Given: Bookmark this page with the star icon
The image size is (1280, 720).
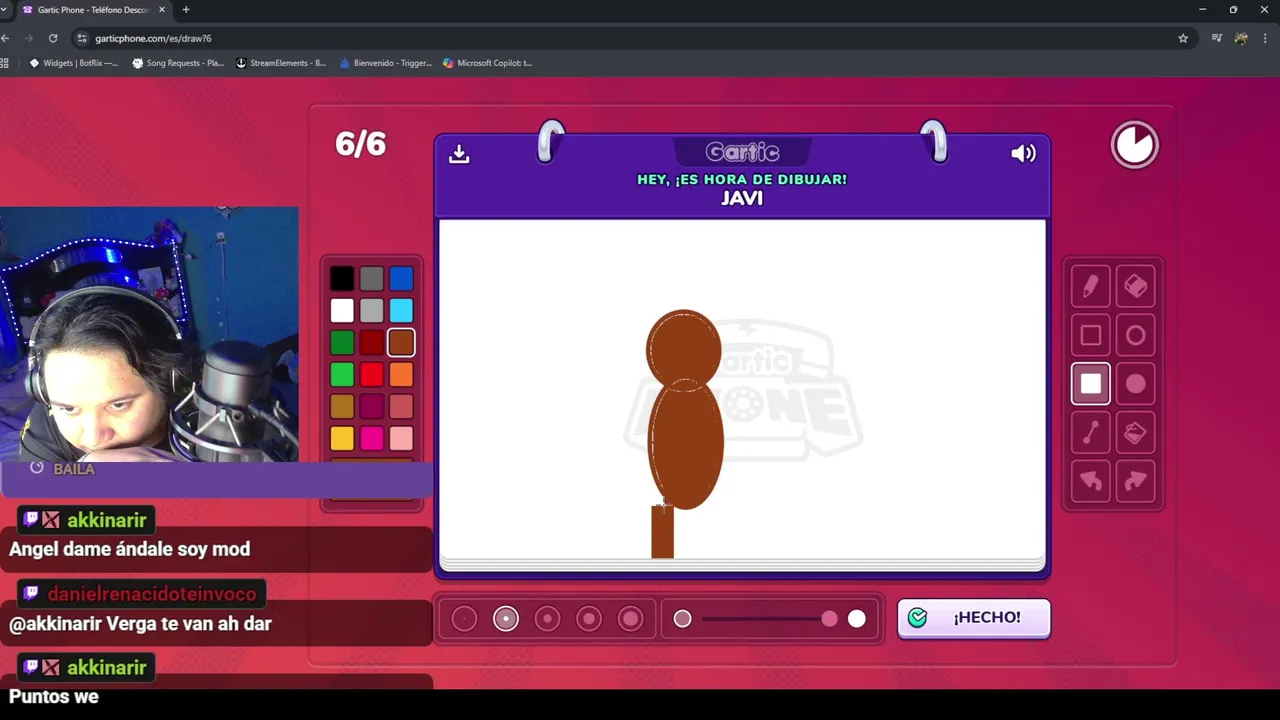Looking at the screenshot, I should click(1183, 38).
